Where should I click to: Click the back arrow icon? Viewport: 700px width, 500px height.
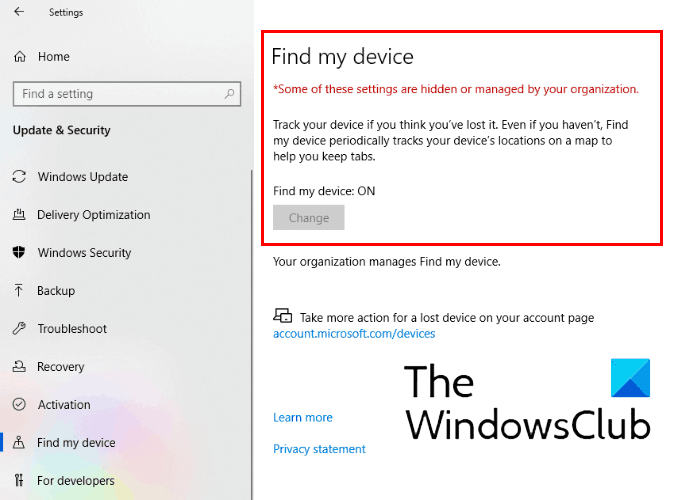click(x=19, y=12)
